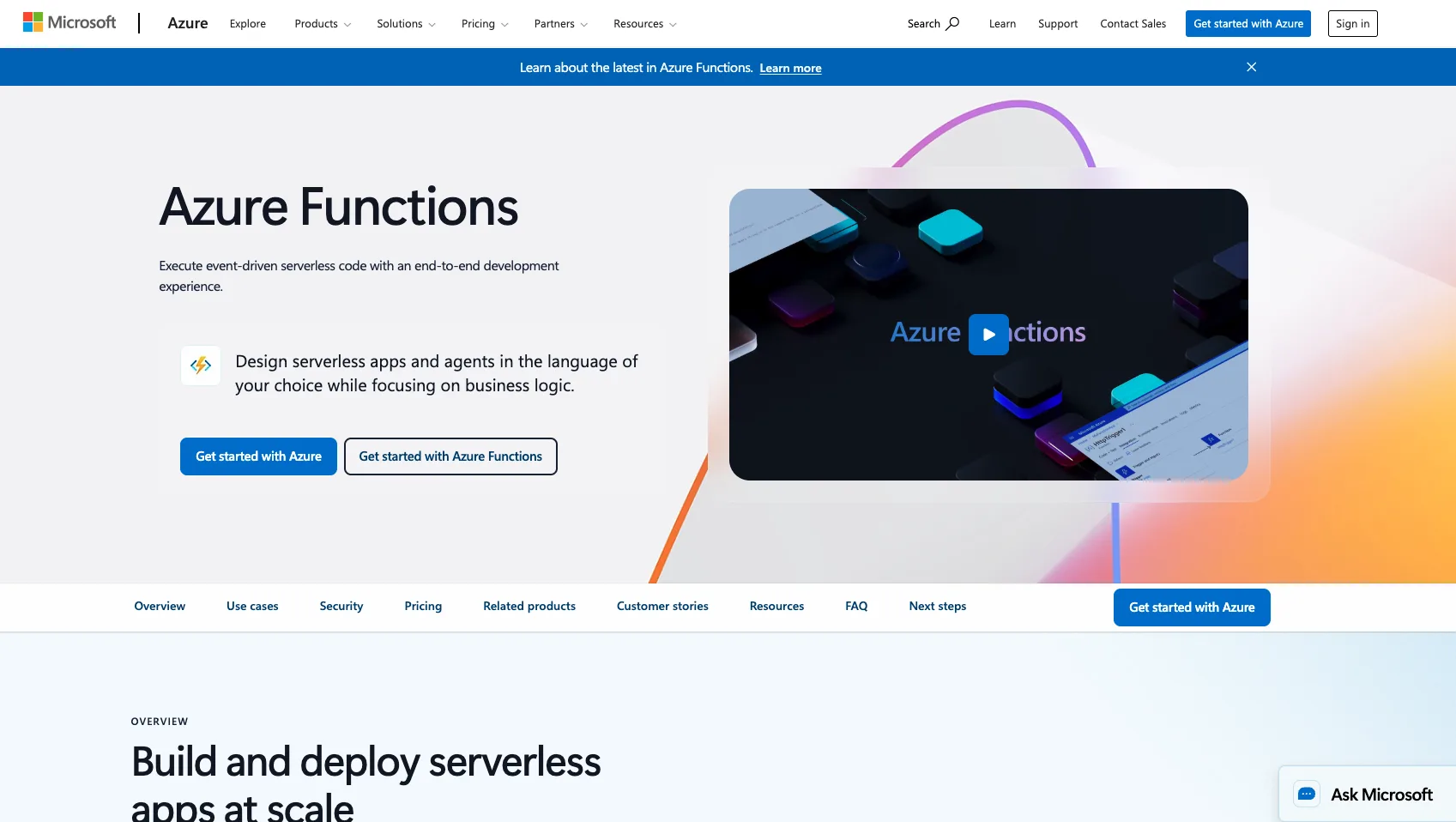This screenshot has width=1456, height=822.
Task: Click 'Execute event-driven serverless code' description
Action: (359, 276)
